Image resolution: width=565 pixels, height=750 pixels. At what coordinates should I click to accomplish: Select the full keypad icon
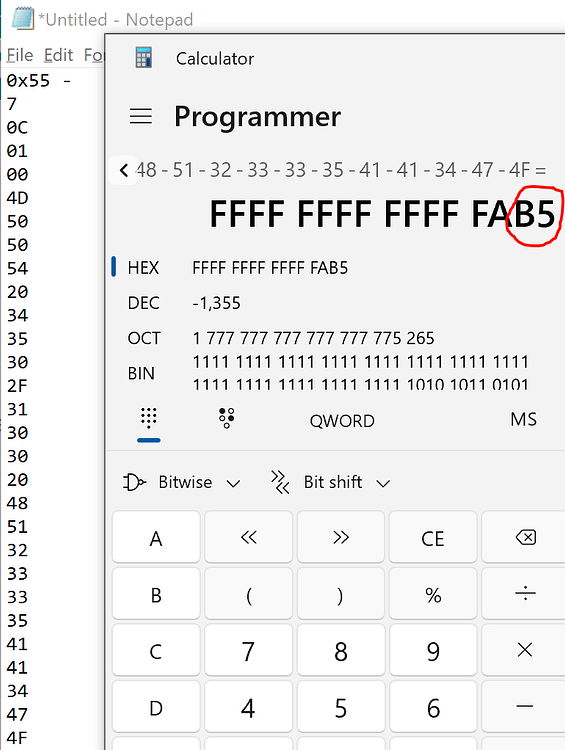[149, 419]
